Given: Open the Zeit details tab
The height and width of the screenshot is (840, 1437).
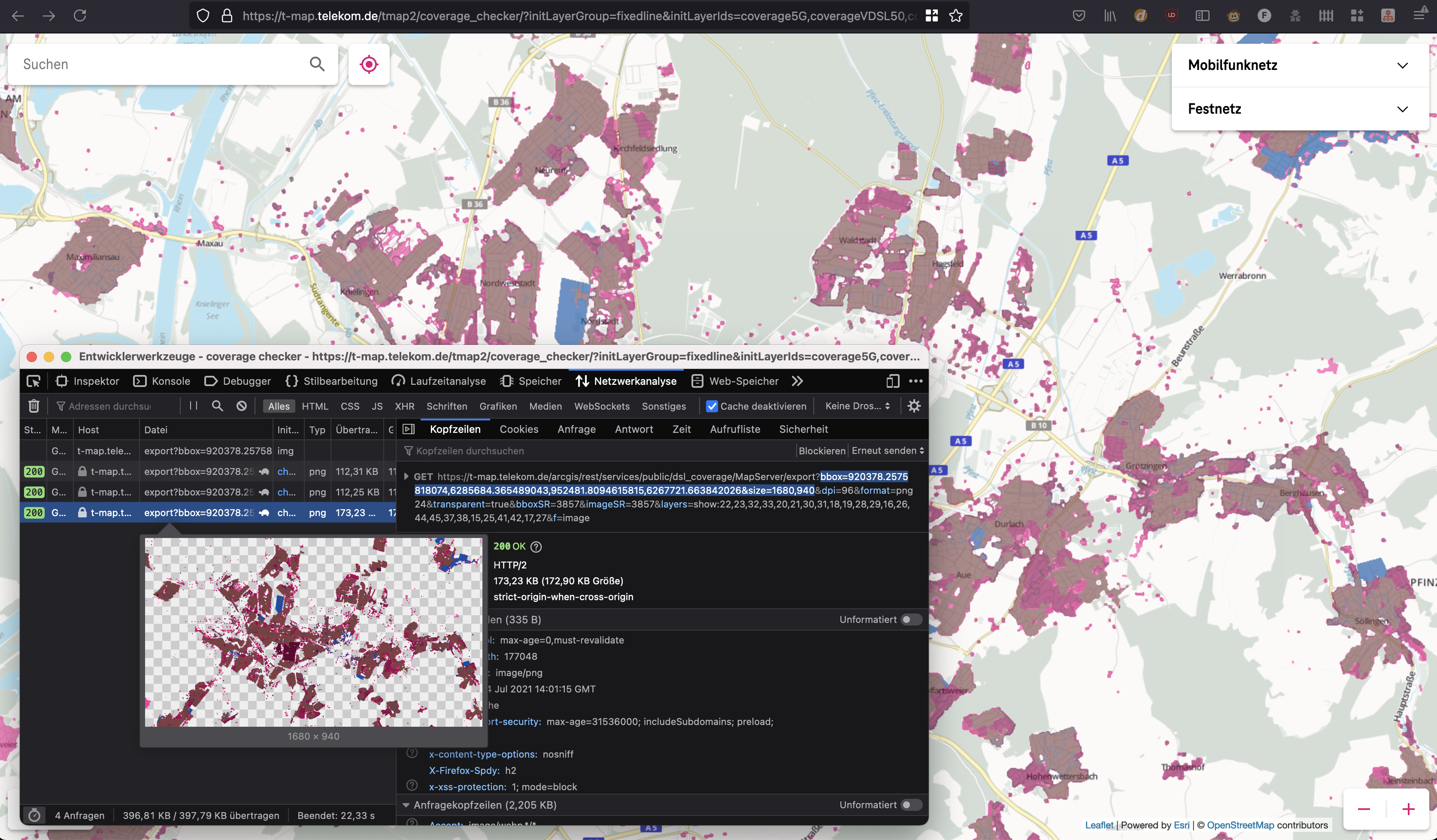Looking at the screenshot, I should click(682, 429).
